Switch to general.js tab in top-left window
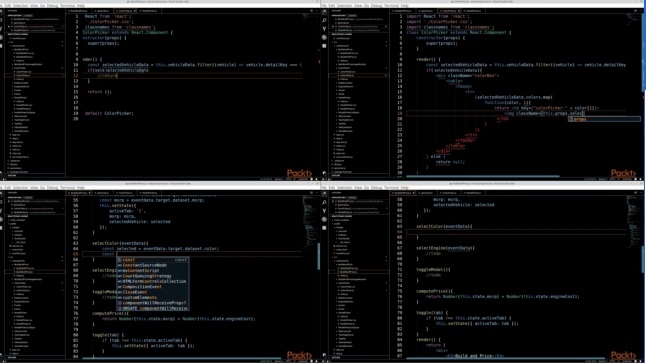The height and width of the screenshot is (363, 646). click(x=103, y=11)
